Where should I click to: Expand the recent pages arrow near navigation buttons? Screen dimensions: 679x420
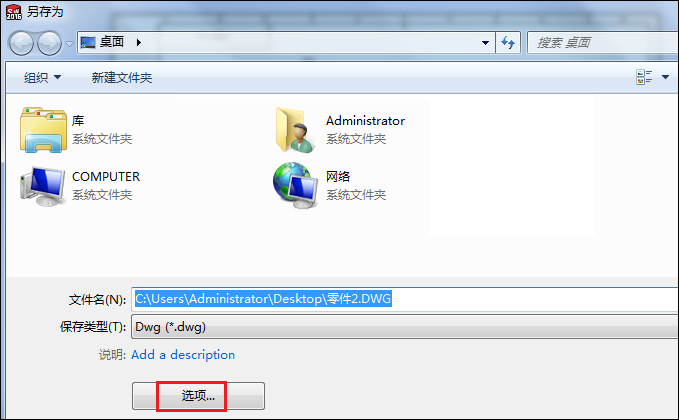pyautogui.click(x=69, y=43)
